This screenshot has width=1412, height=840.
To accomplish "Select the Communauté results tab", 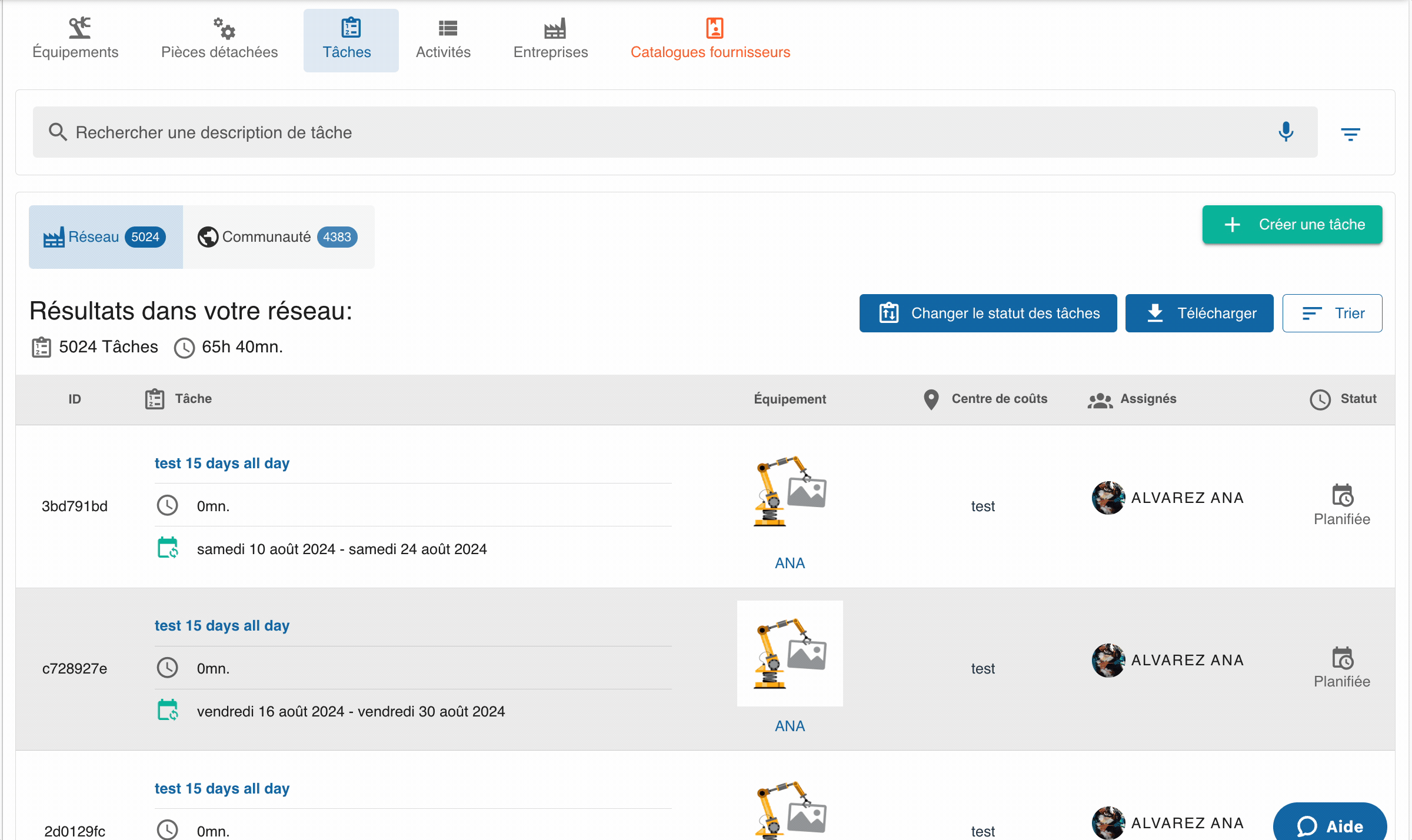I will tap(278, 237).
